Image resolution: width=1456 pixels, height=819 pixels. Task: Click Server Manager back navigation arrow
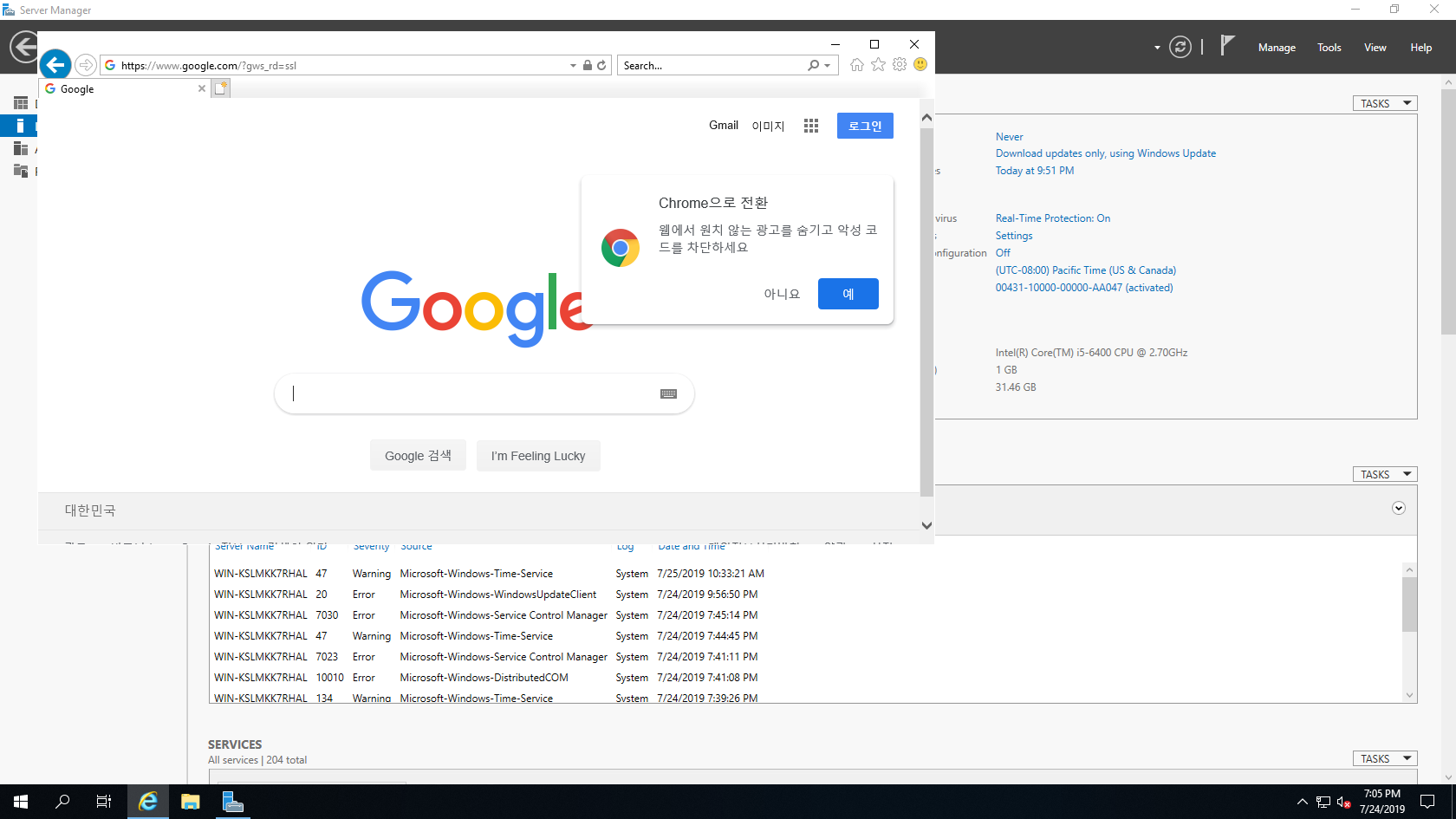point(24,47)
